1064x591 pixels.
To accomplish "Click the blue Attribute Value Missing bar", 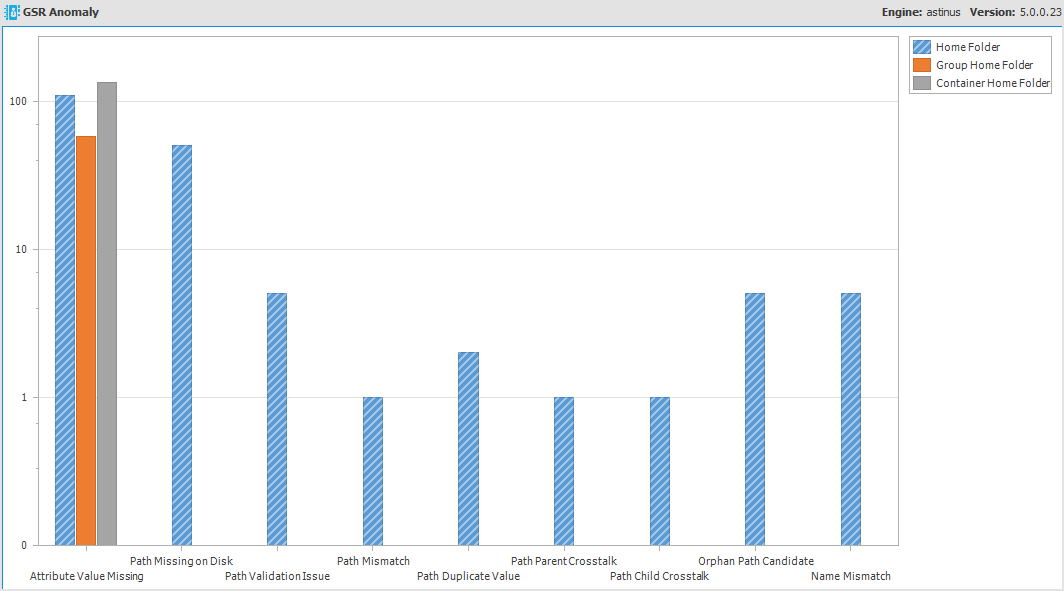I will pyautogui.click(x=65, y=320).
